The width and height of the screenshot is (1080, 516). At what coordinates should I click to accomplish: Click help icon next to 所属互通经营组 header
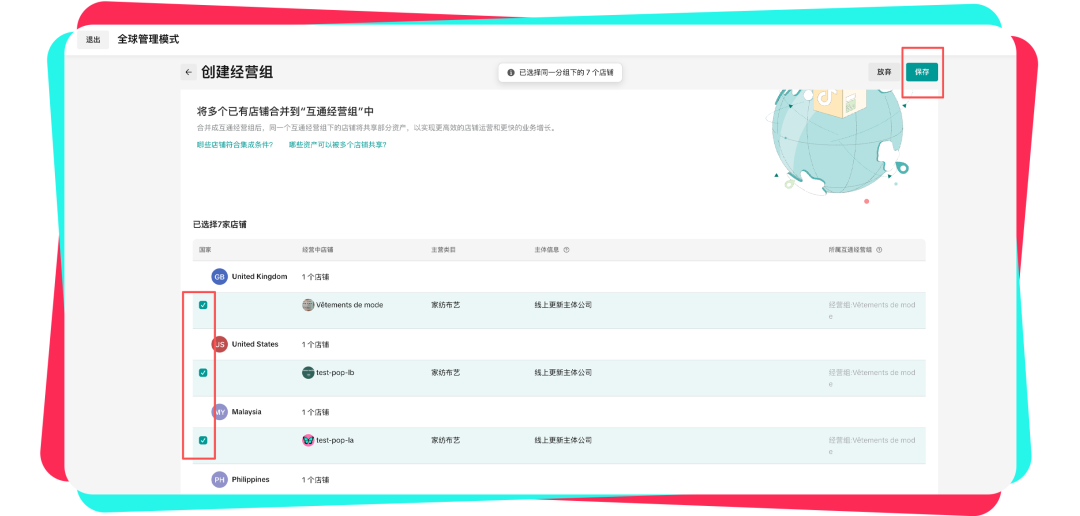879,250
